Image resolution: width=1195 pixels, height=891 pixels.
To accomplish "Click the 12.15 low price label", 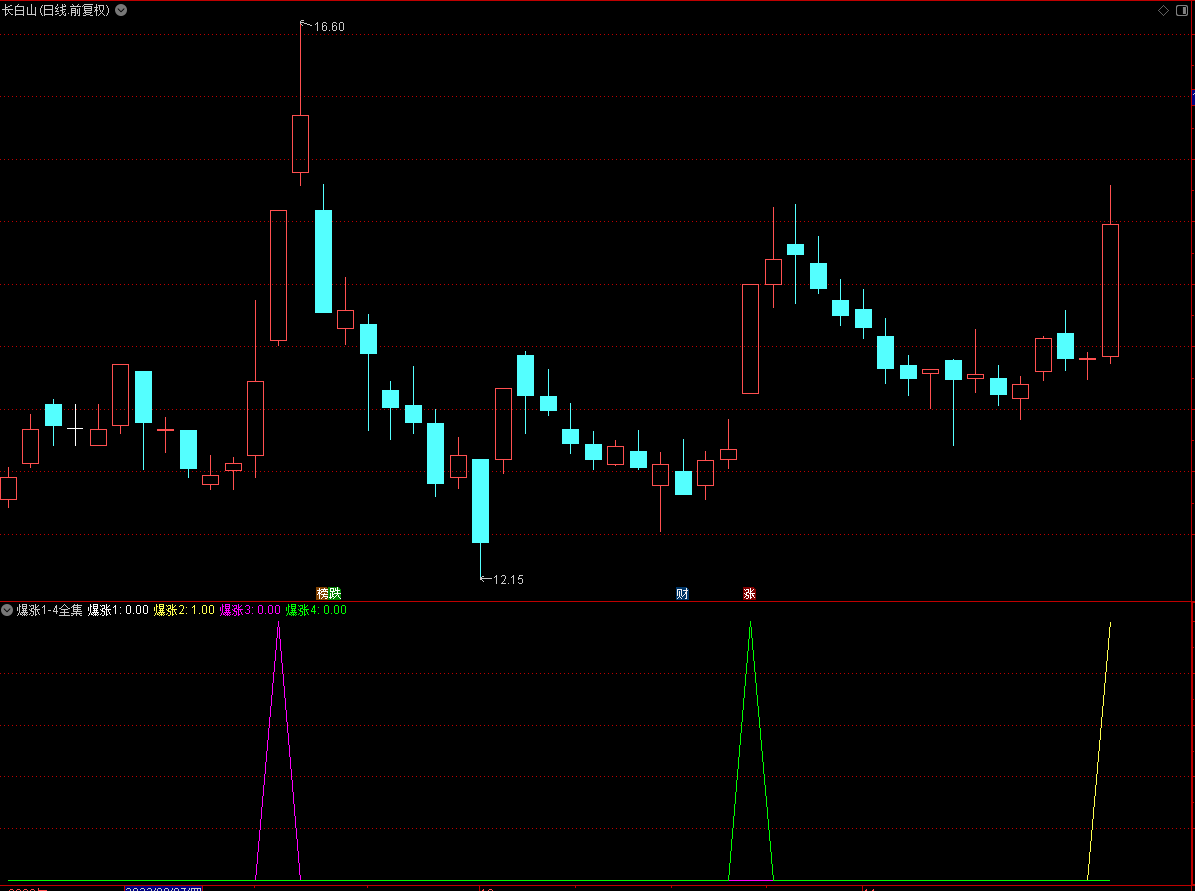I will (508, 580).
